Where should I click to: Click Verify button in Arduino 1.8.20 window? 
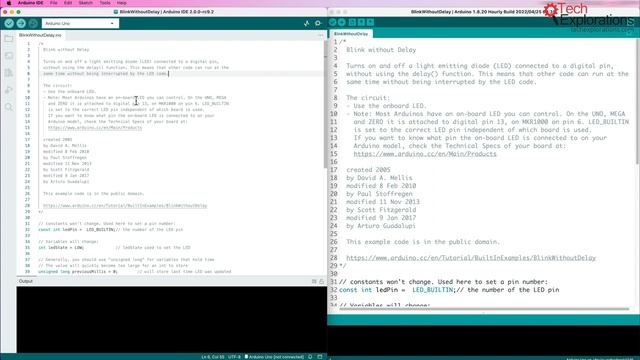[333, 22]
